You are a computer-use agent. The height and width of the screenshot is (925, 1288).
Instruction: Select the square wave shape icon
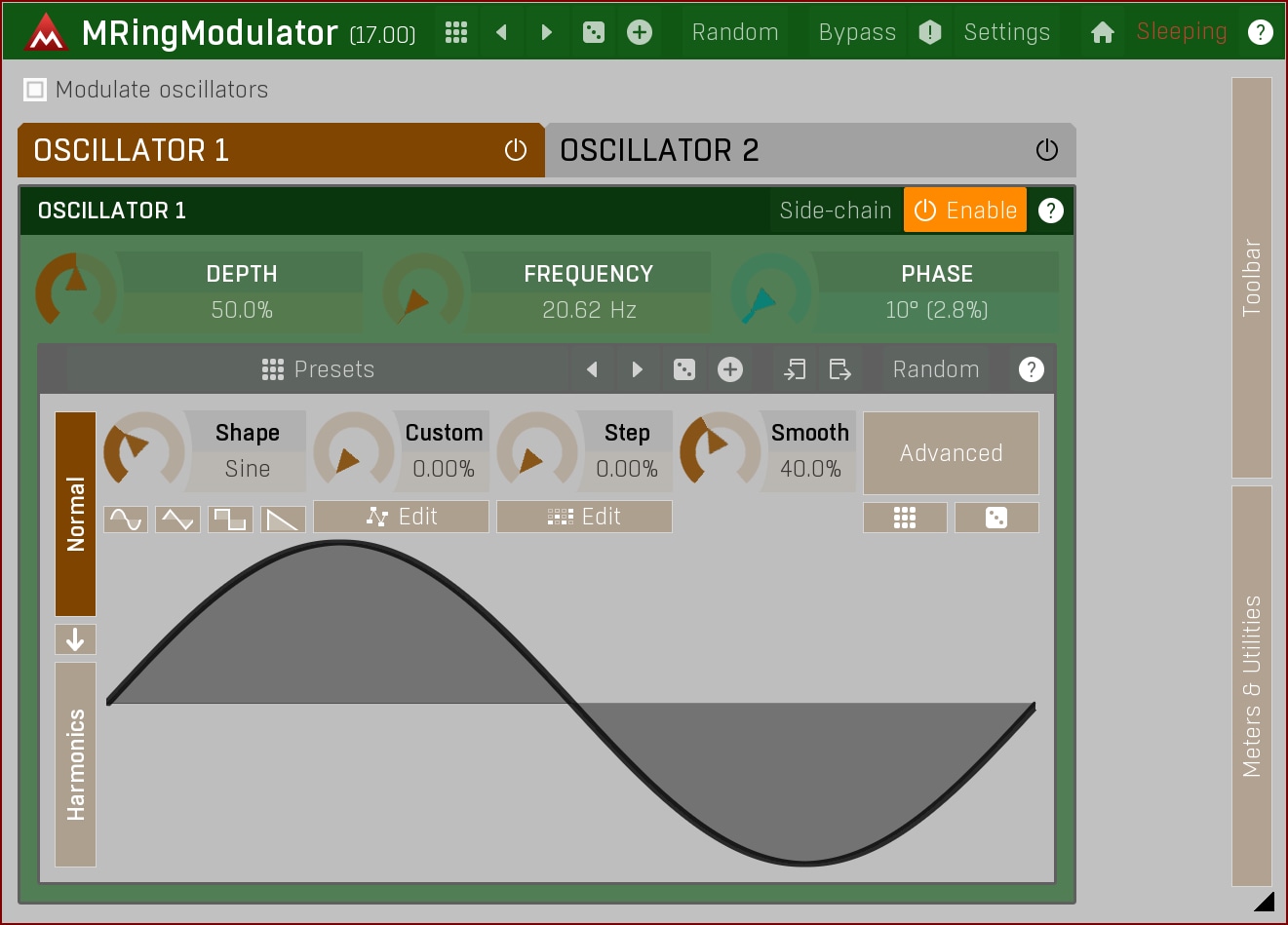click(230, 520)
